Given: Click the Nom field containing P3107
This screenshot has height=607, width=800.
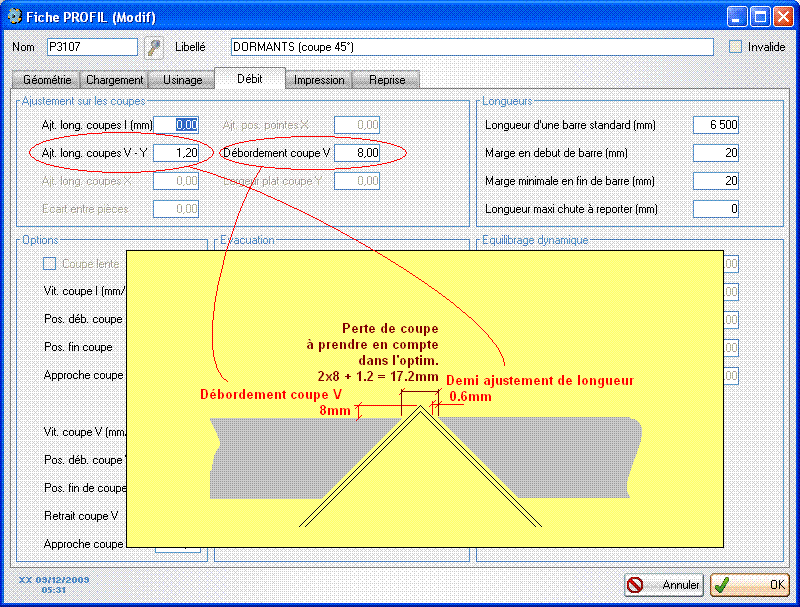Looking at the screenshot, I should 92,47.
